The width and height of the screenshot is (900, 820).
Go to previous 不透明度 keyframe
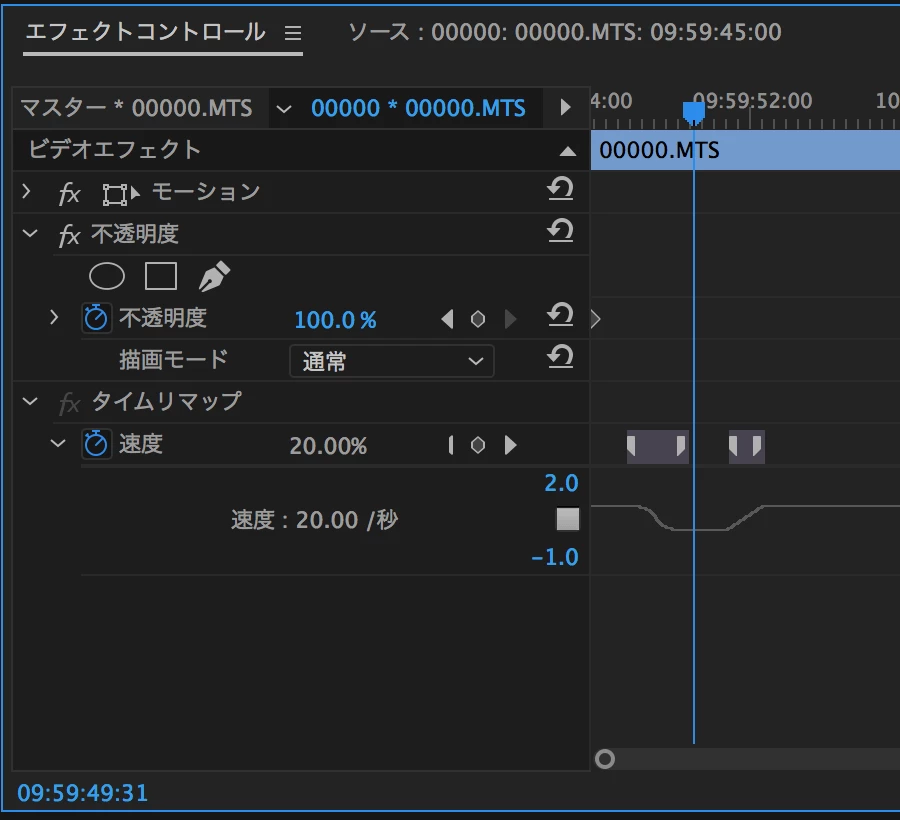[x=447, y=318]
